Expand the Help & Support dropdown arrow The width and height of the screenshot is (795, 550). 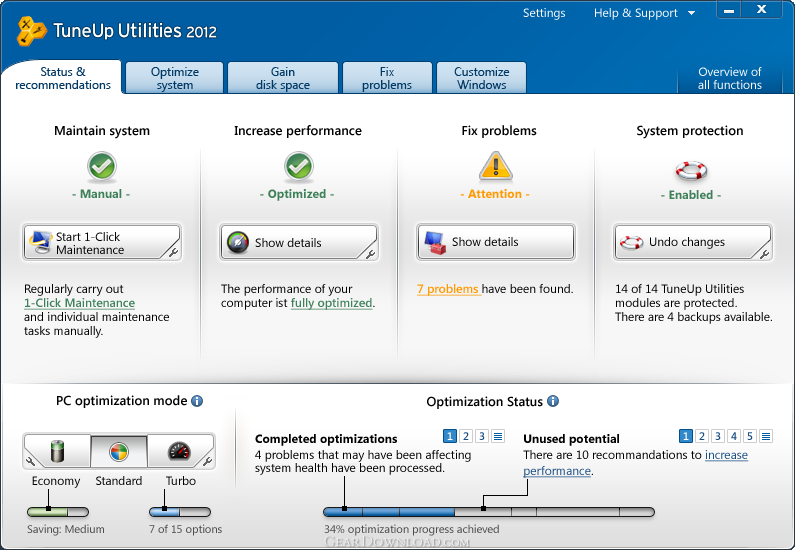coord(691,13)
